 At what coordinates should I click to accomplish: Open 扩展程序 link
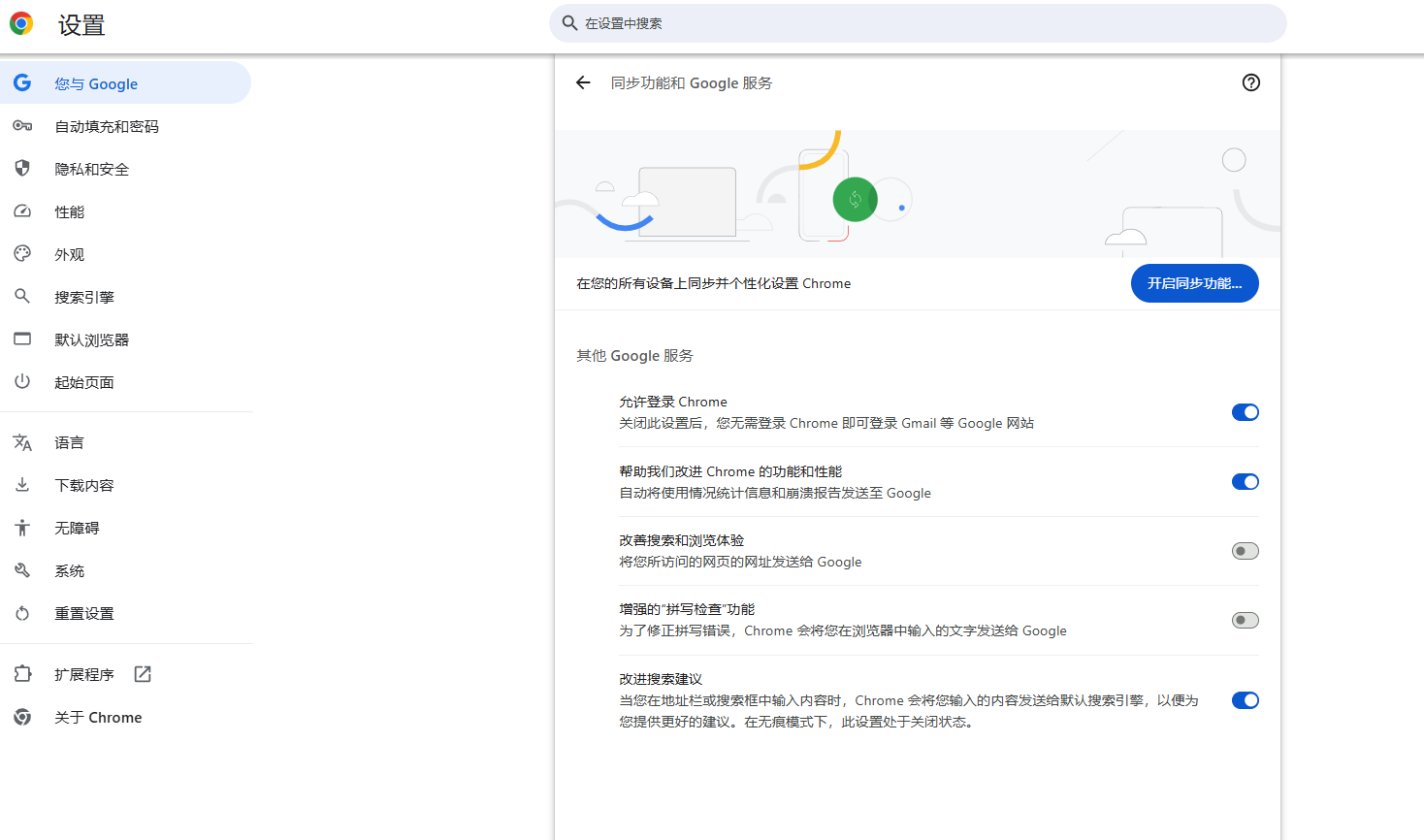125,674
